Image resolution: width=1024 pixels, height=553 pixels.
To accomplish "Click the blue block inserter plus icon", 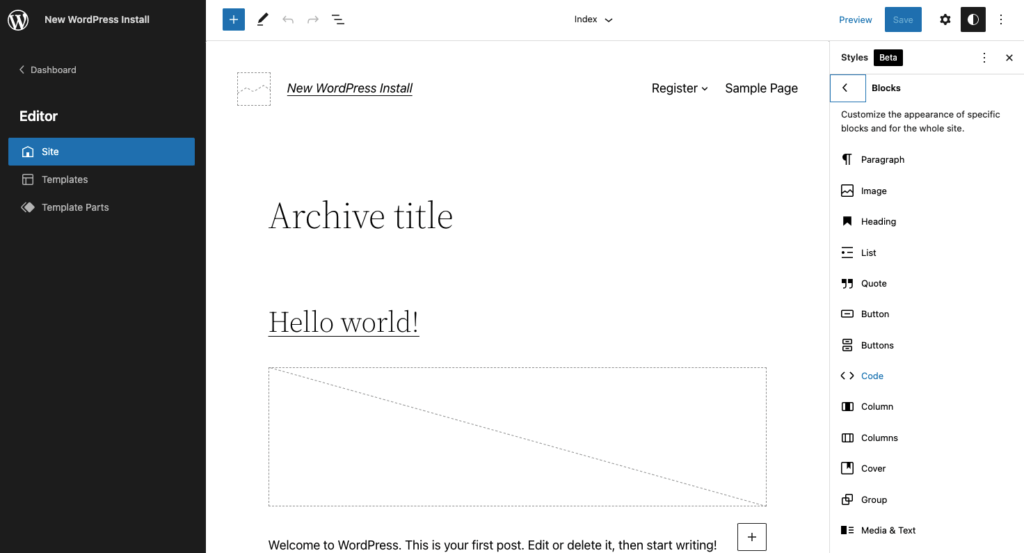I will 233,20.
